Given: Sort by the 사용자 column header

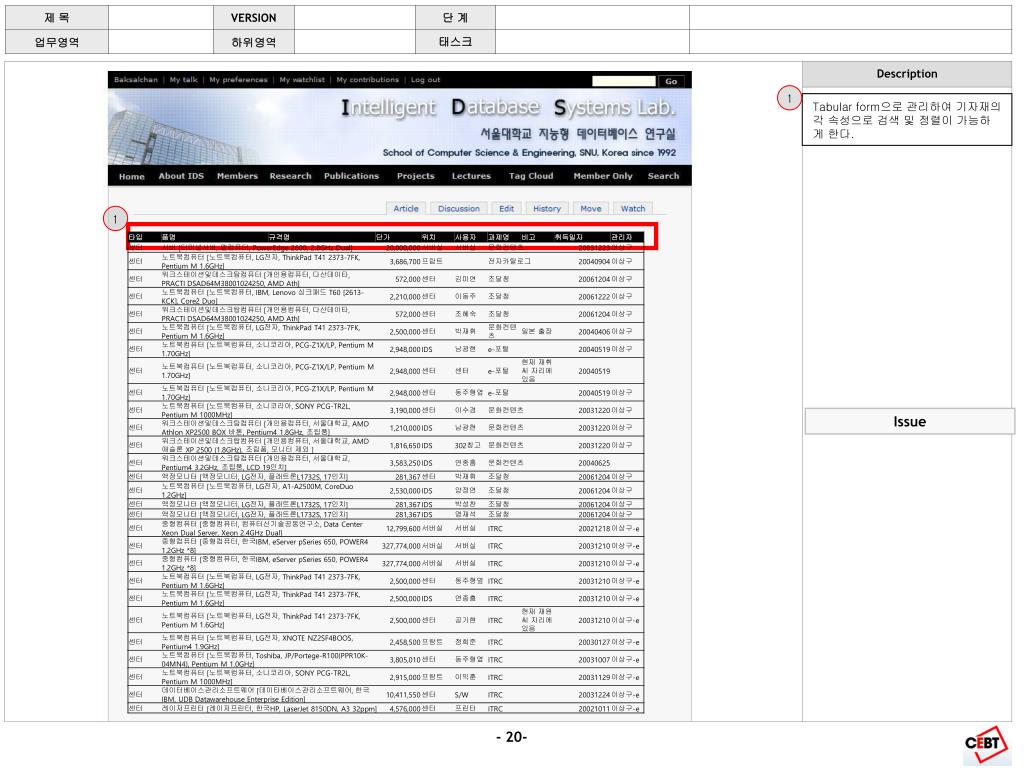Looking at the screenshot, I should click(x=465, y=237).
